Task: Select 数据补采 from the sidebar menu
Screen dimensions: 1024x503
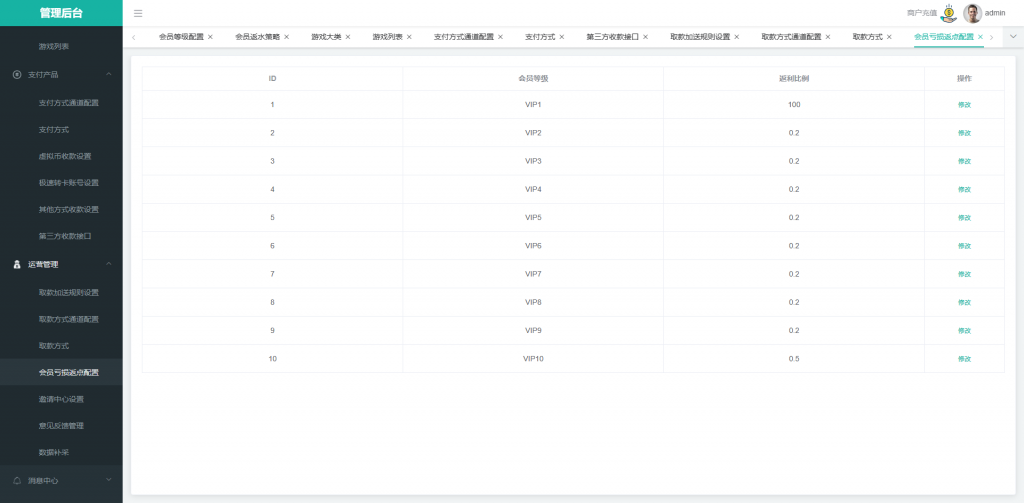Action: (x=54, y=452)
